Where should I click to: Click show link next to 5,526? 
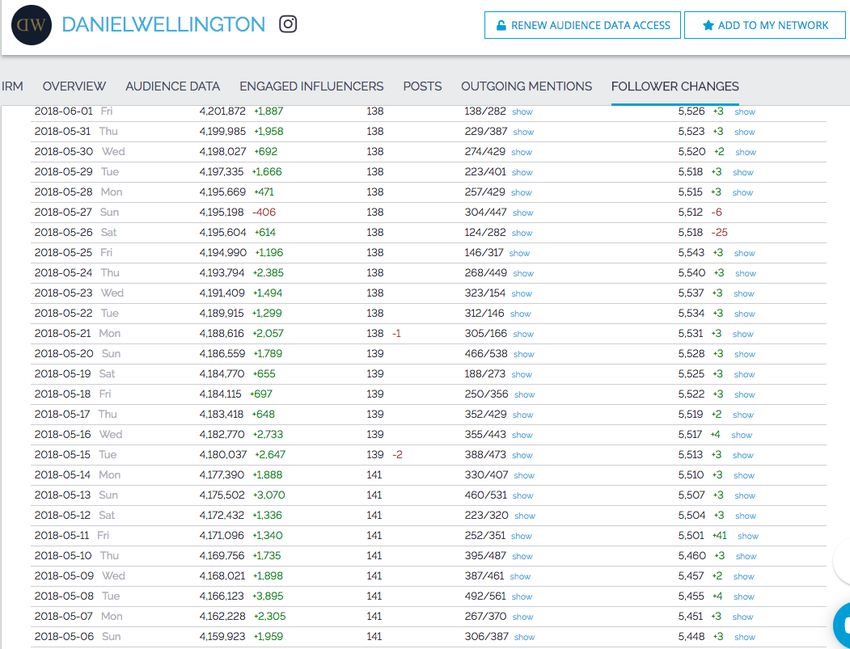[x=745, y=112]
